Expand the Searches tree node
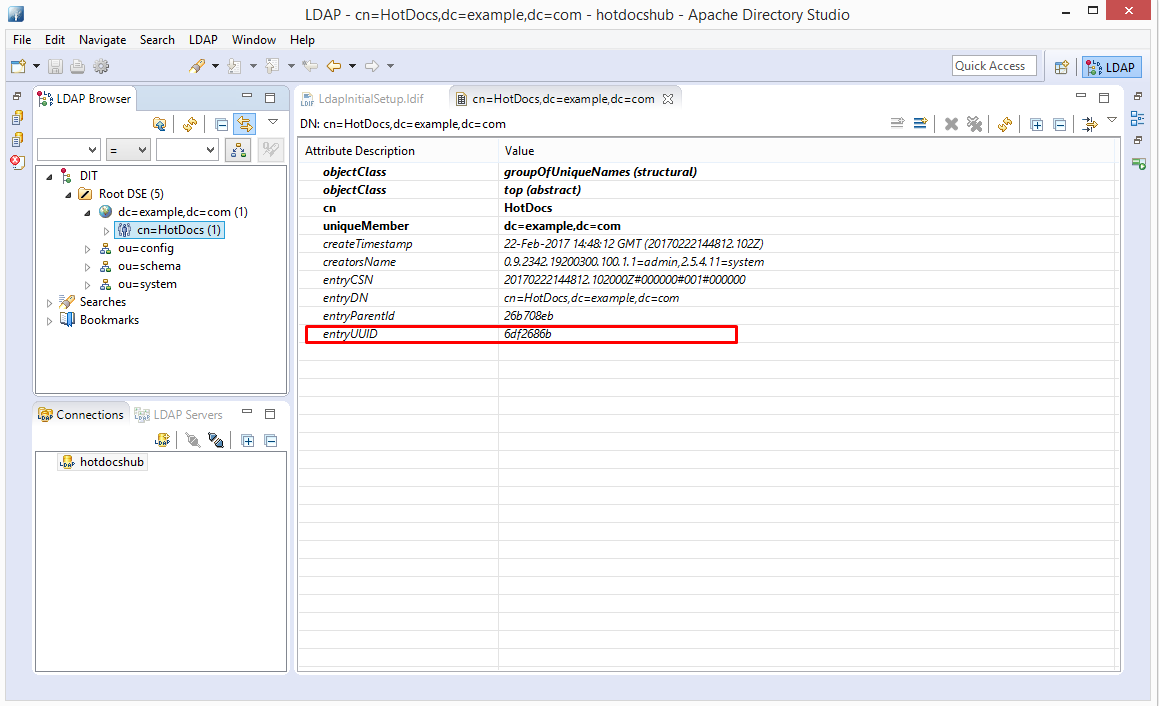Image resolution: width=1159 pixels, height=706 pixels. [50, 302]
